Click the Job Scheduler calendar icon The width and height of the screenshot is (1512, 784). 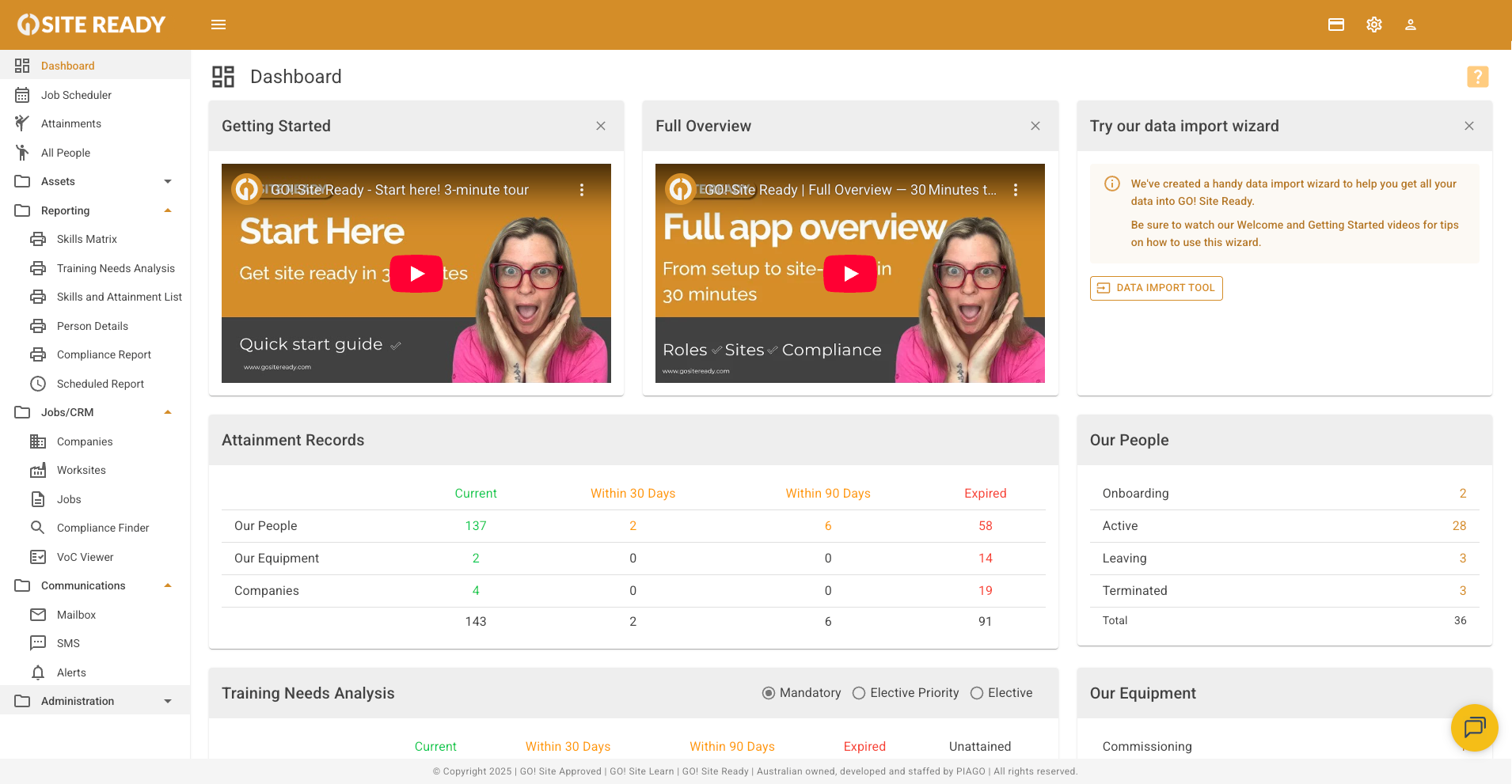(22, 95)
